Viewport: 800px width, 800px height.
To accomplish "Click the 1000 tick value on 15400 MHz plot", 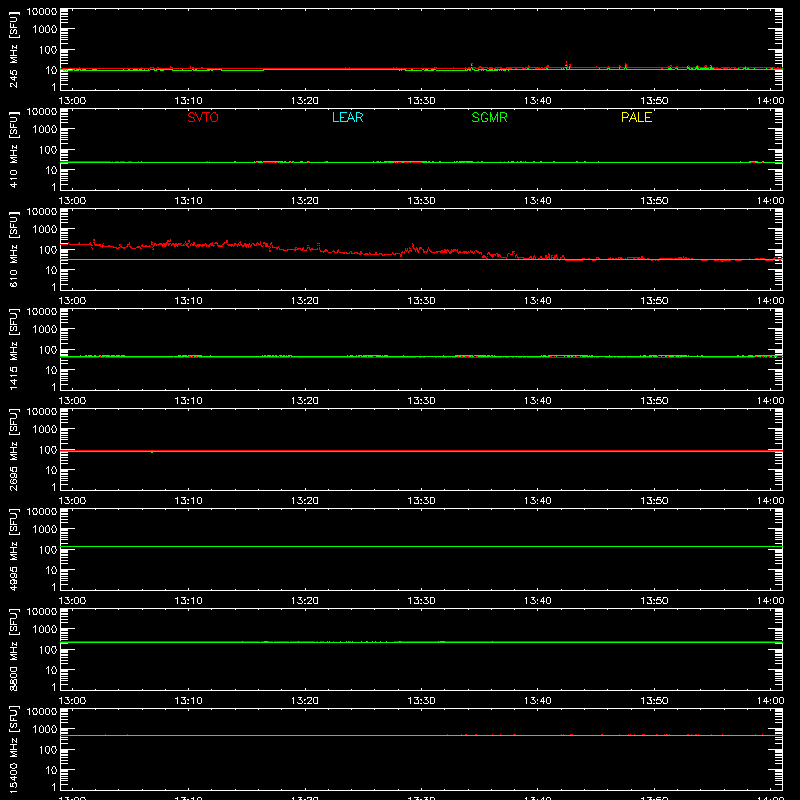I will pos(45,730).
